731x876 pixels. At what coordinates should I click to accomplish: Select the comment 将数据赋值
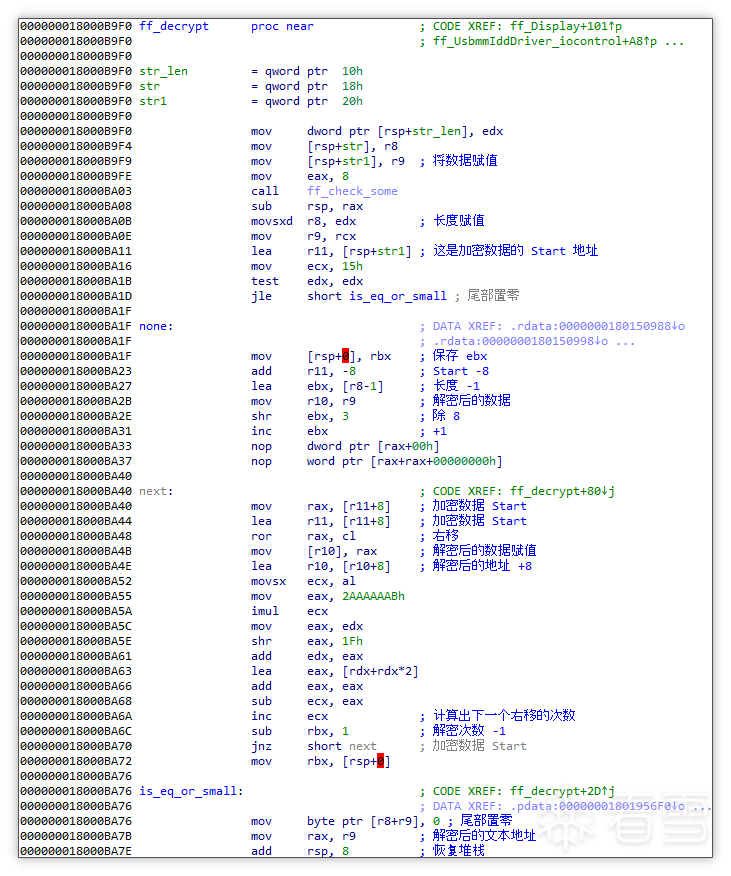tap(465, 161)
